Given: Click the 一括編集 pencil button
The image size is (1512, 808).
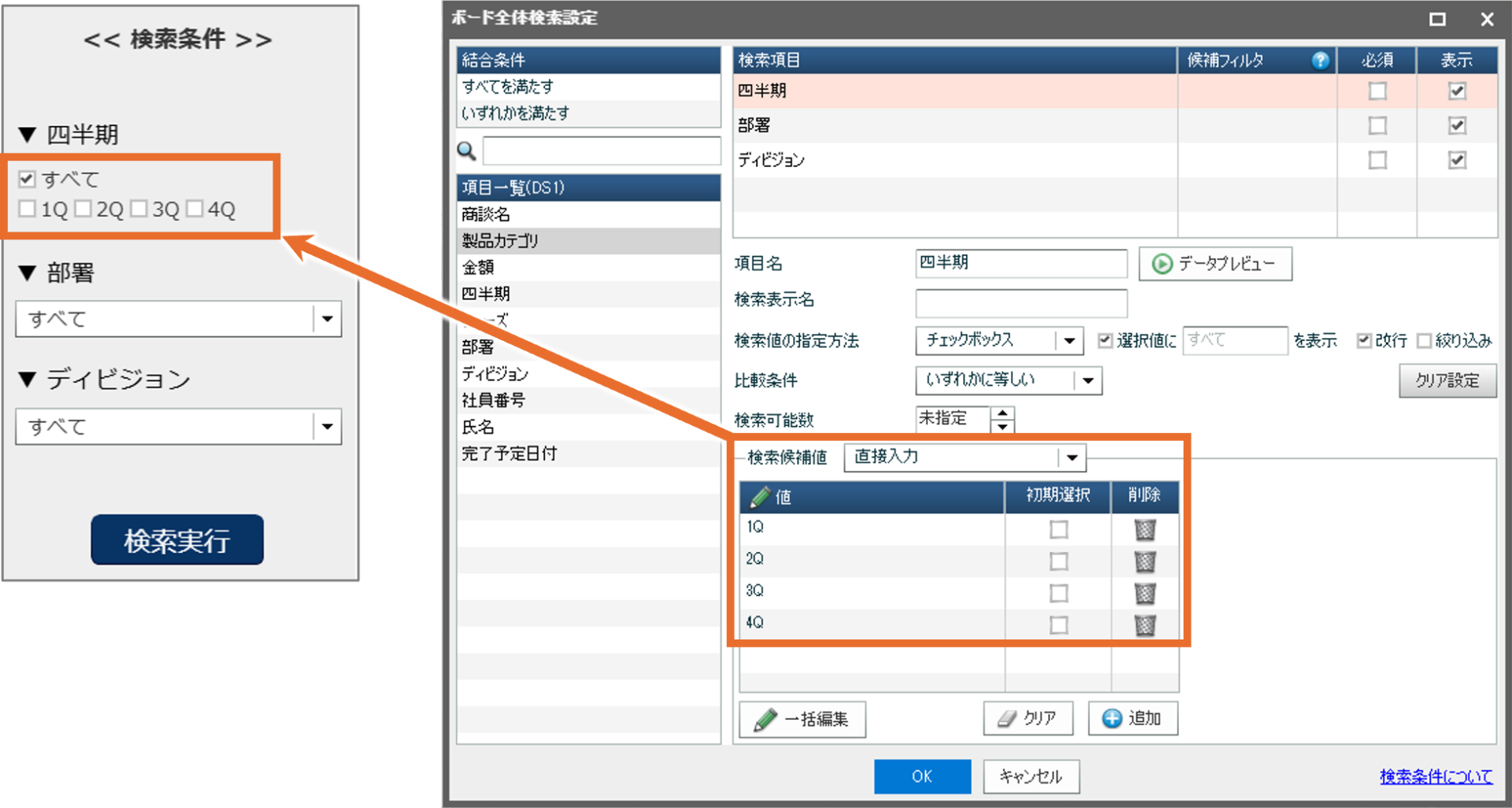Looking at the screenshot, I should click(x=802, y=719).
